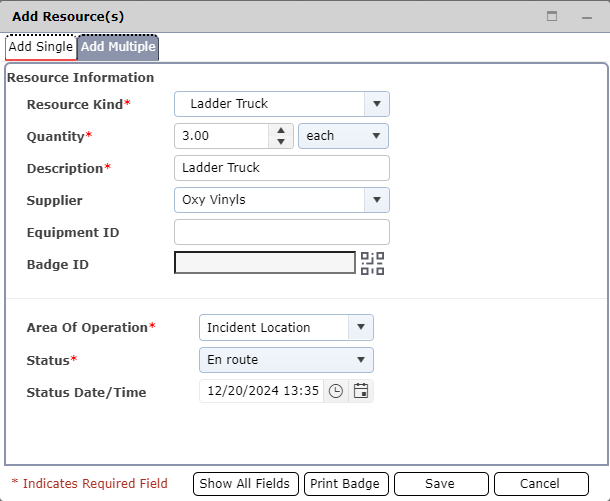This screenshot has height=501, width=610.
Task: Save the new resource
Action: (441, 484)
